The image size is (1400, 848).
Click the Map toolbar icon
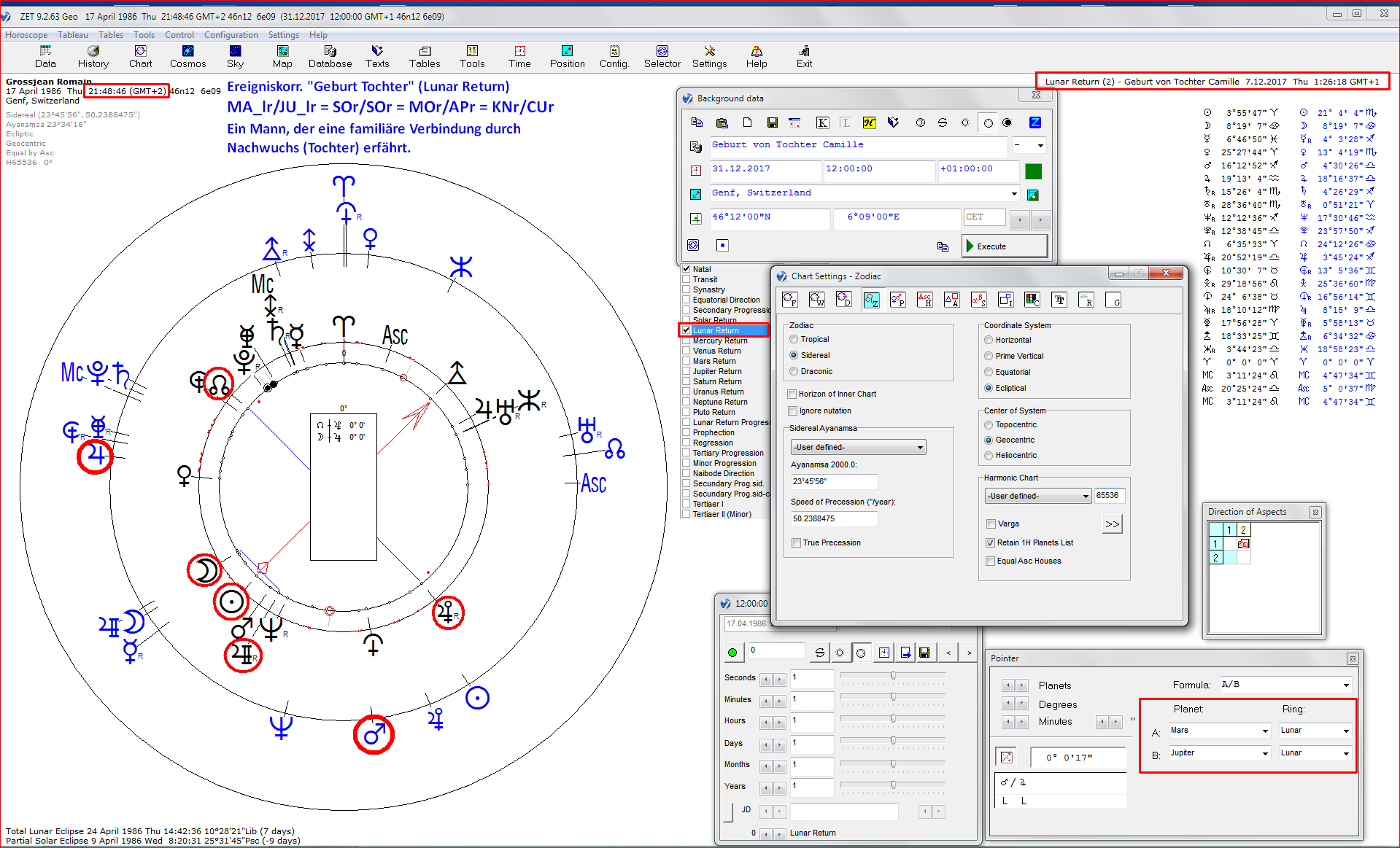pos(282,55)
